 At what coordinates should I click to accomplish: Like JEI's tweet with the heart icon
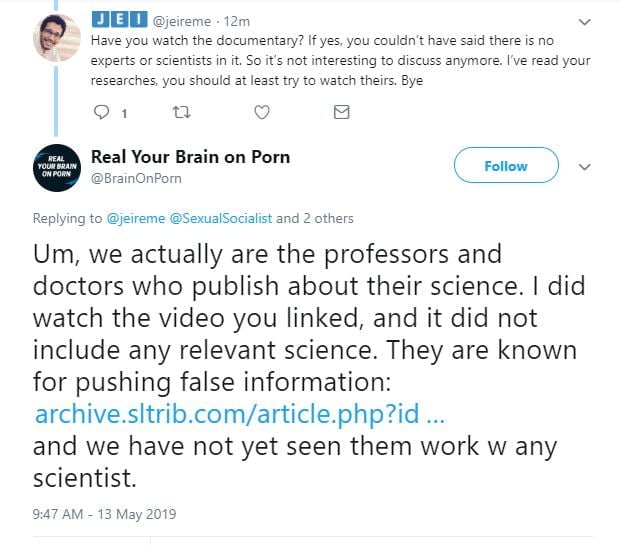tap(261, 113)
